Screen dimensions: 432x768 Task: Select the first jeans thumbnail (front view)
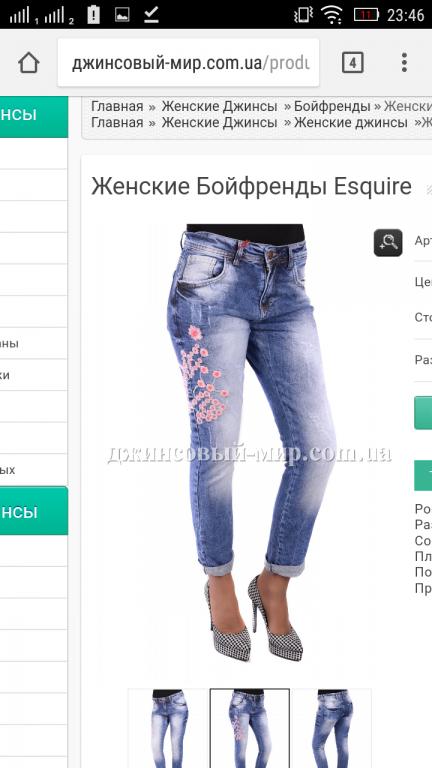[x=169, y=728]
